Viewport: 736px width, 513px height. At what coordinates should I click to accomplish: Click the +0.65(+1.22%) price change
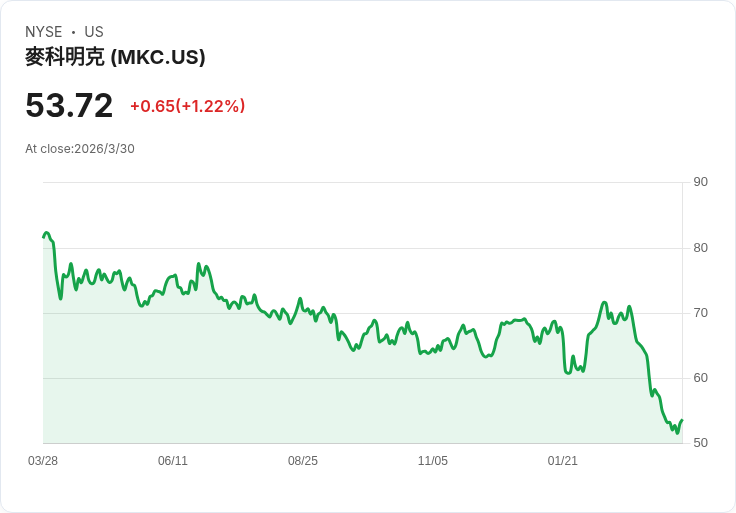(x=187, y=106)
